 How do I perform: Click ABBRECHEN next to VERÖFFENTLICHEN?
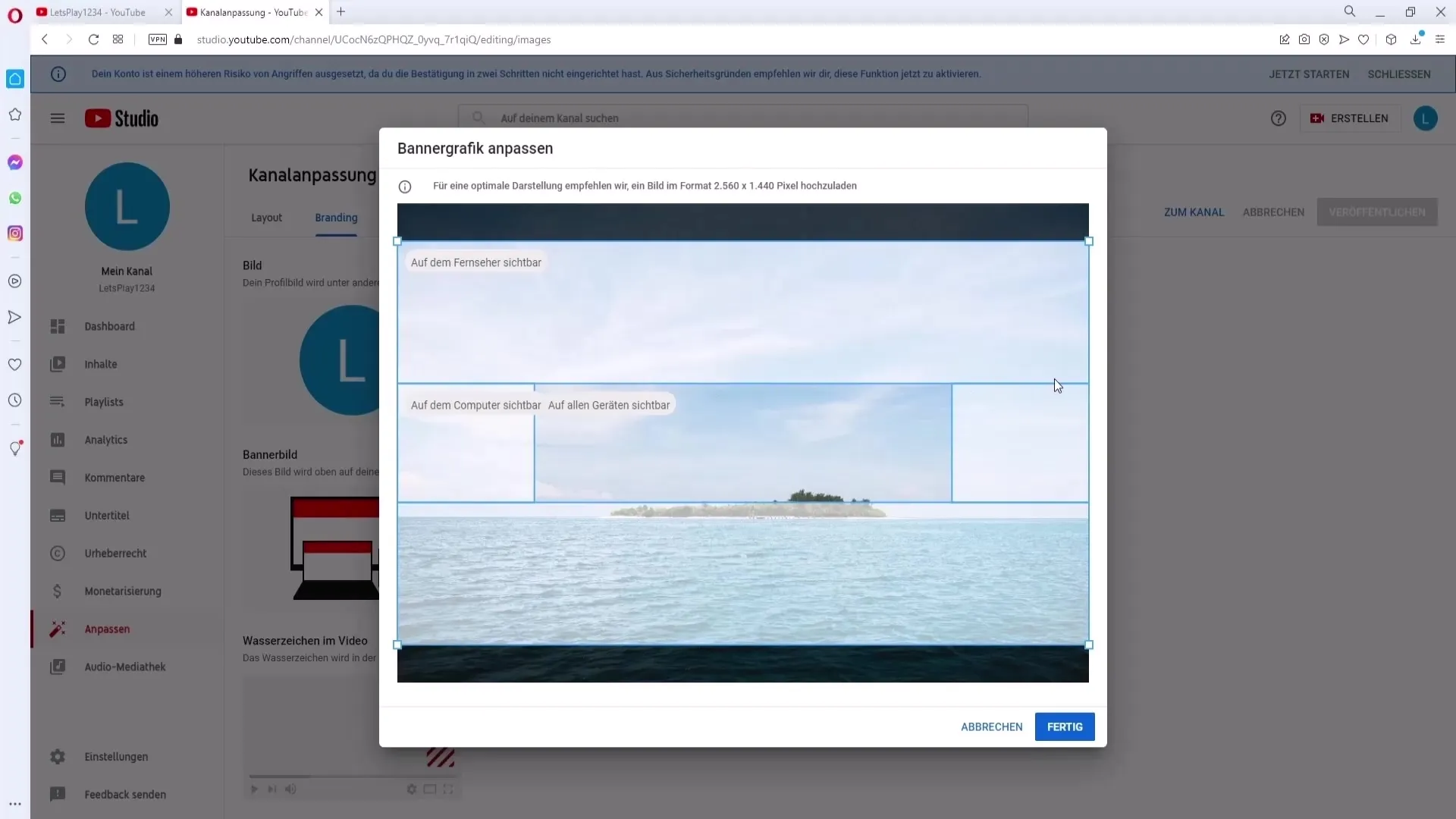(x=1273, y=212)
